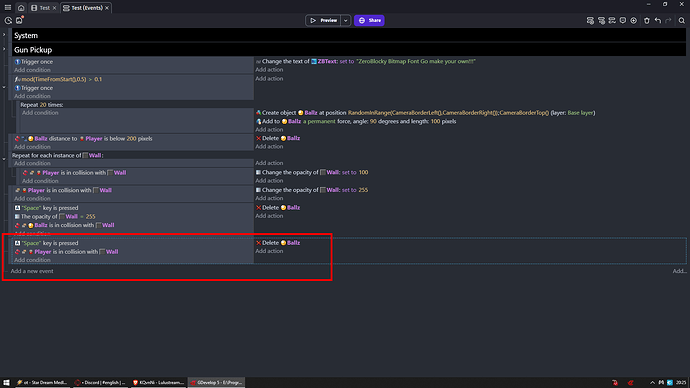Select the Delete Ballz action in last event
This screenshot has height=388, width=690.
point(278,243)
